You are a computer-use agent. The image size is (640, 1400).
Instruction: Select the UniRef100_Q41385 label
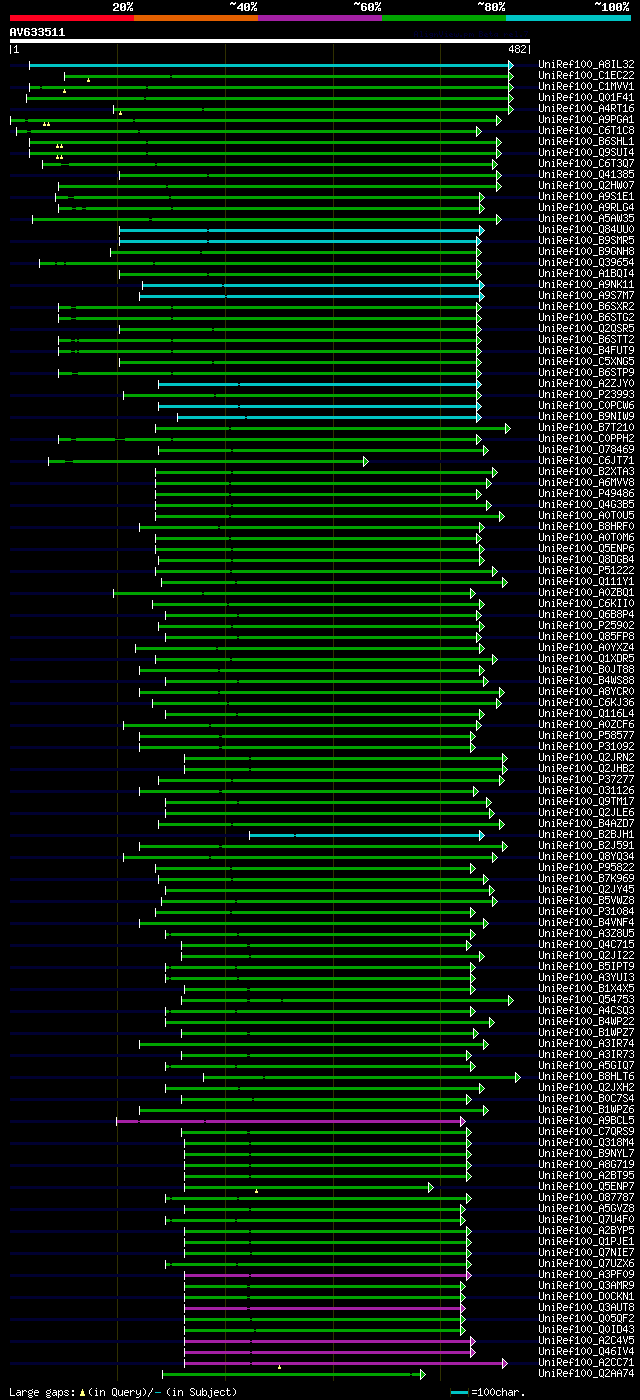pos(586,174)
